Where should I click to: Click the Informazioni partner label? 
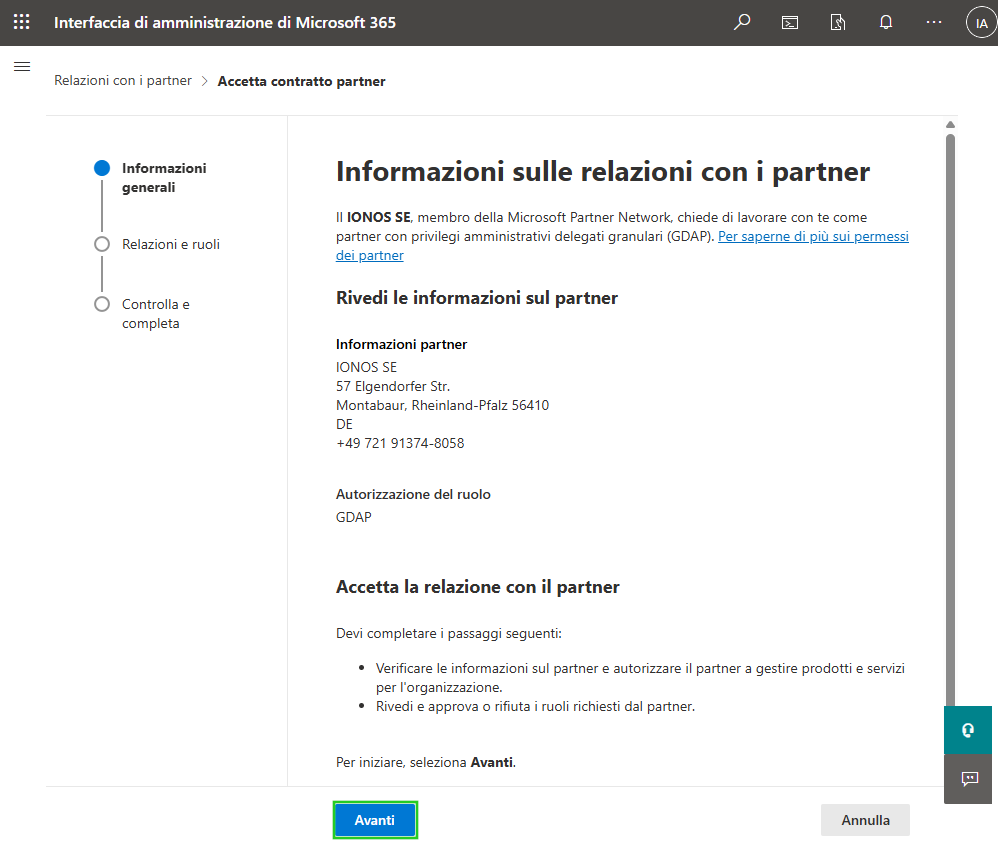tap(402, 344)
